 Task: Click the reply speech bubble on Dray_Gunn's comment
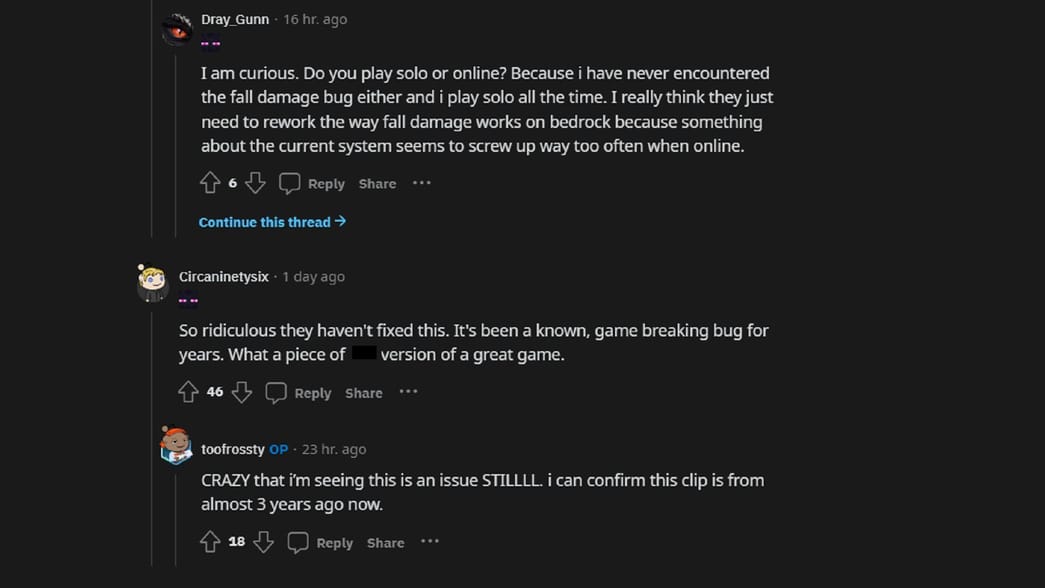coord(289,183)
